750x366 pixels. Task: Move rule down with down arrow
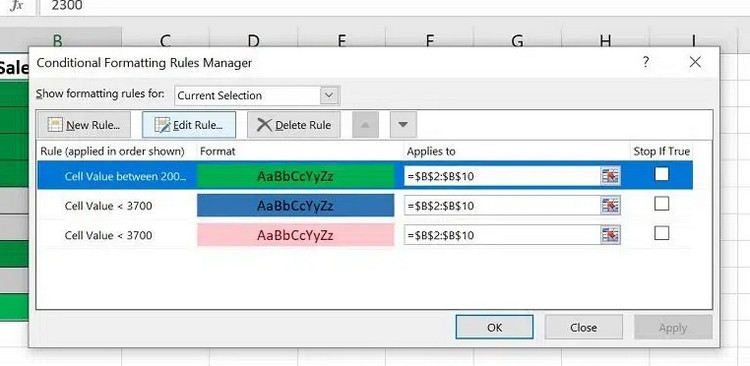click(403, 125)
